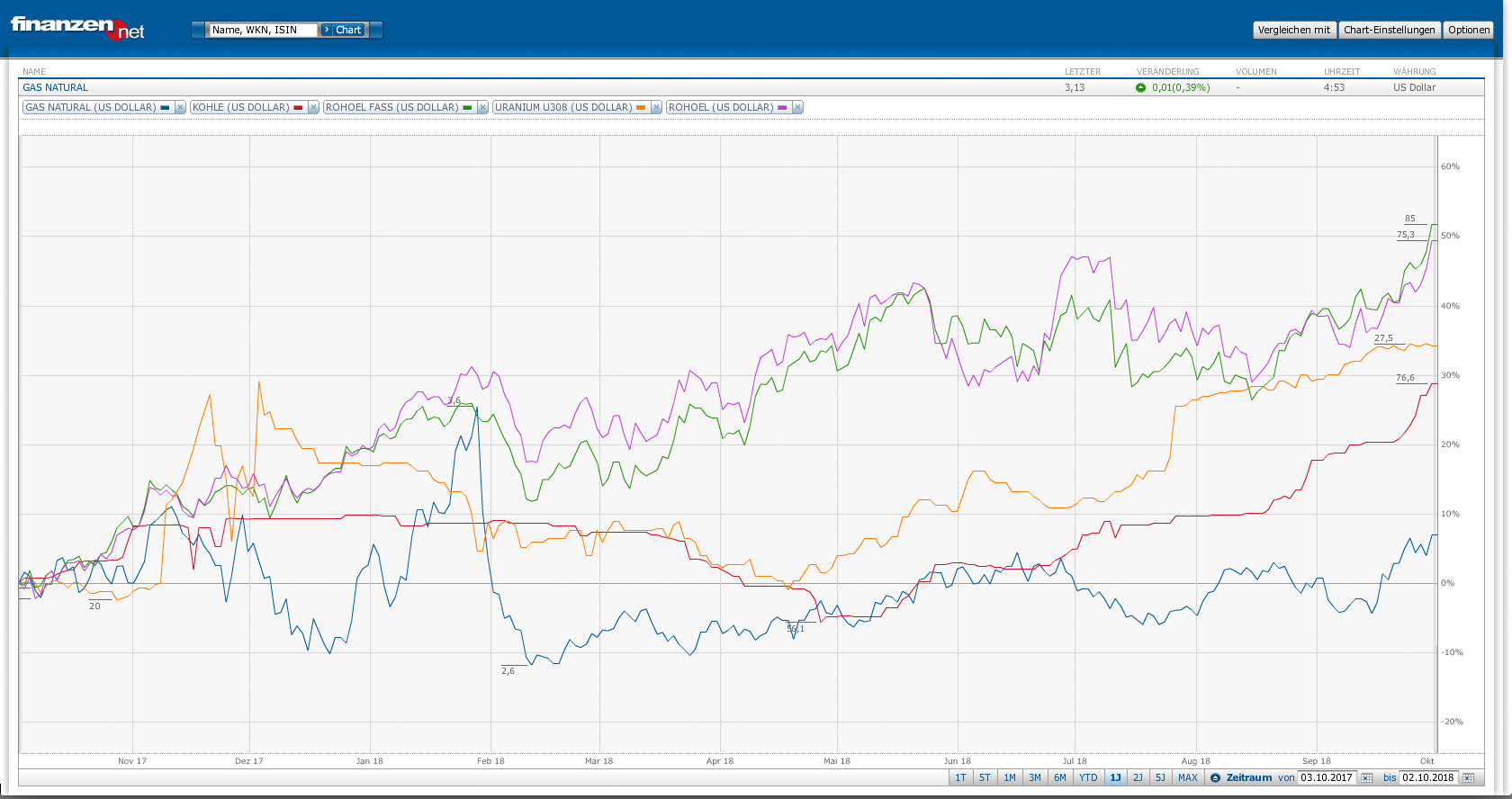Select the 1T time range

[x=960, y=778]
